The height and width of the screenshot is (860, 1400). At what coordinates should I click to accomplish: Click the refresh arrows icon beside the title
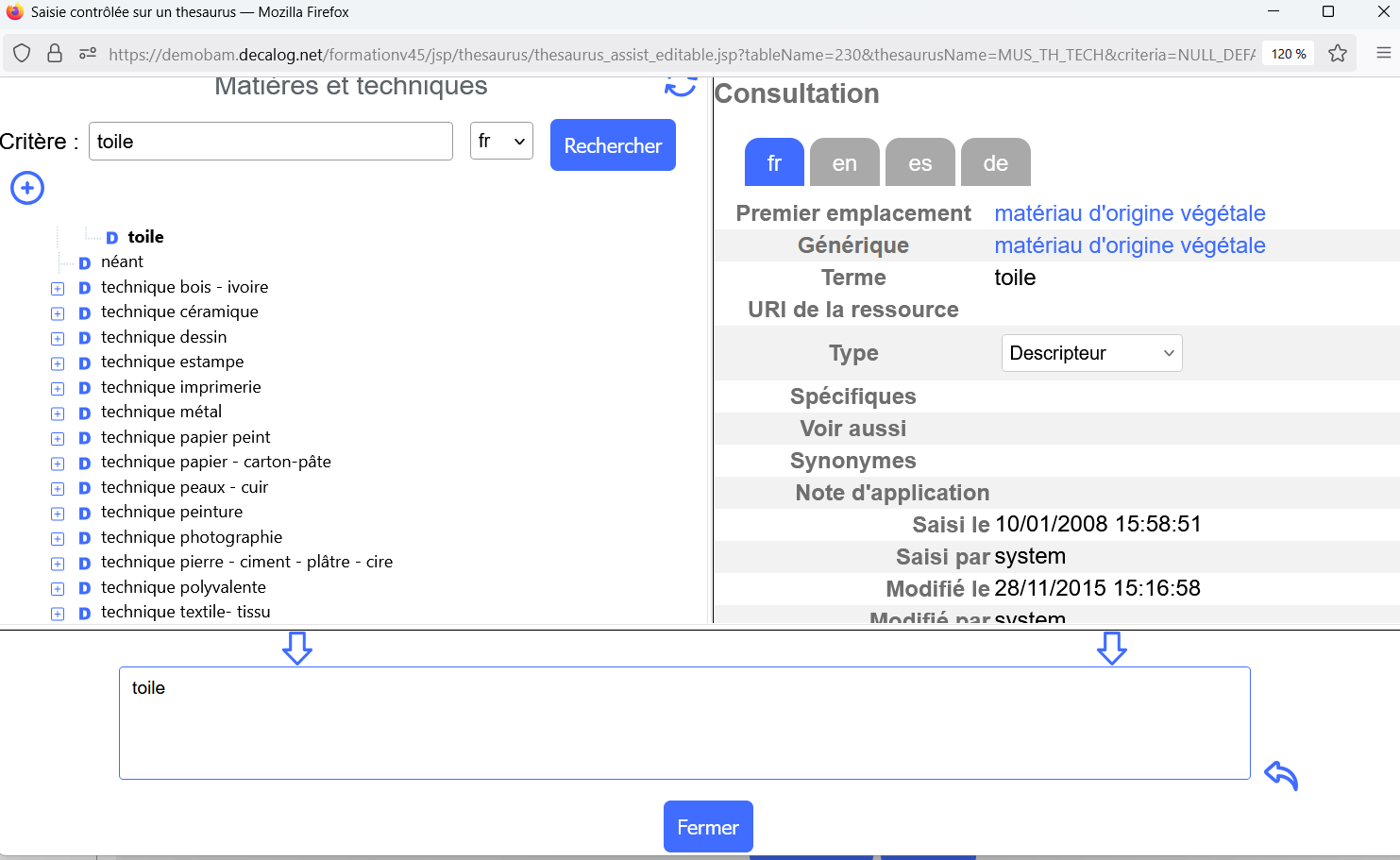tap(680, 86)
